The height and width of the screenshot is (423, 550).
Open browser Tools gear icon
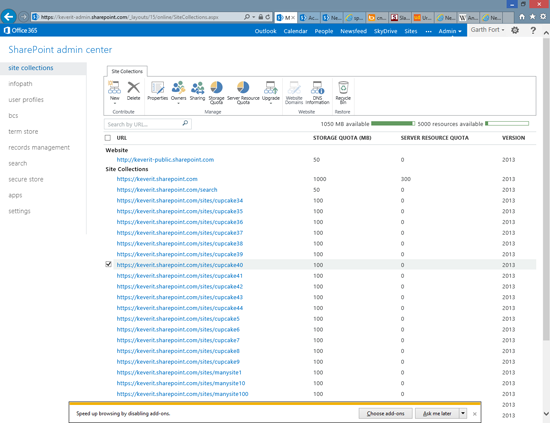(543, 16)
